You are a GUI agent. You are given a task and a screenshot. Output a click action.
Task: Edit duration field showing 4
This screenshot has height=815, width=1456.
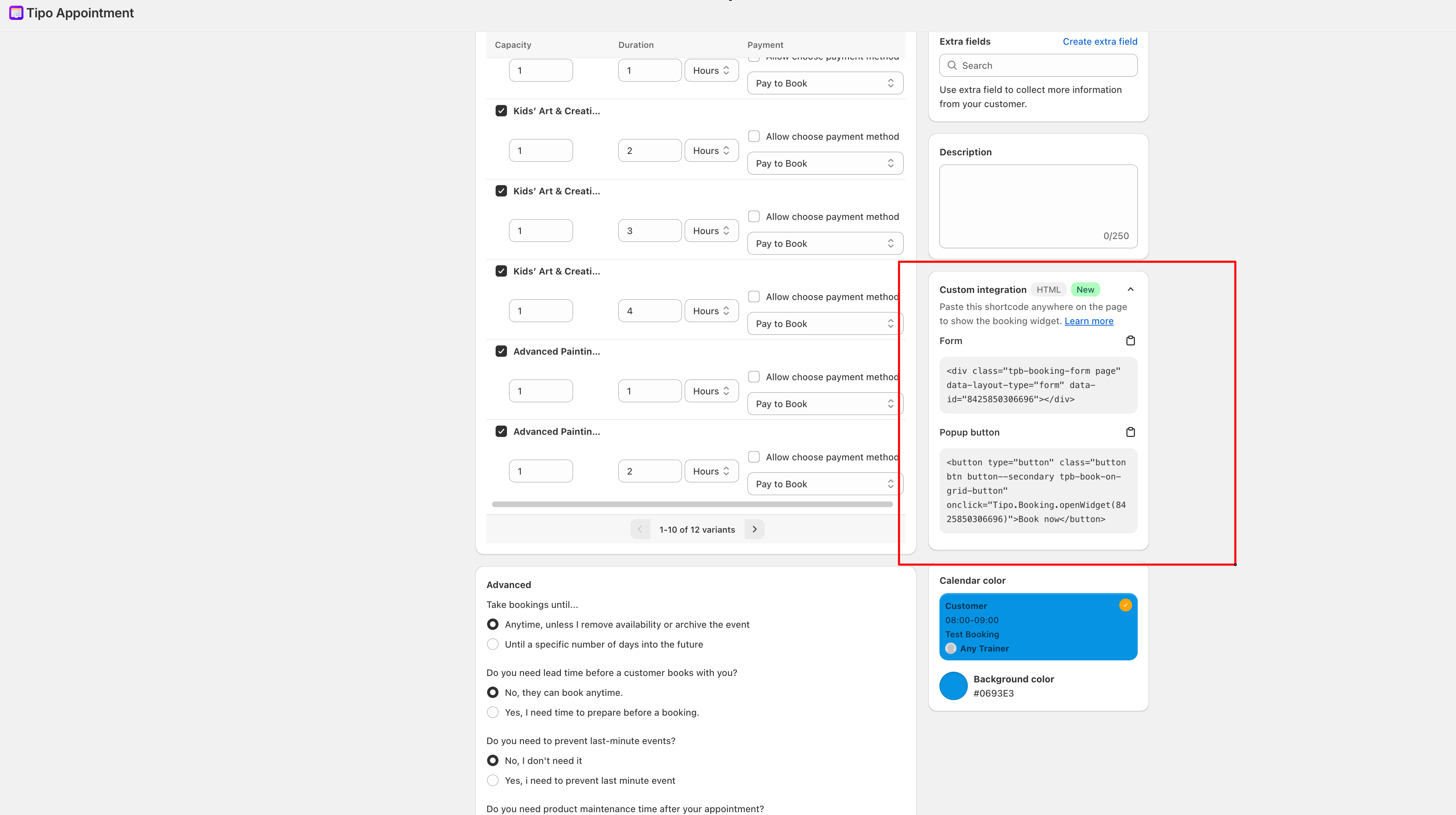coord(650,311)
